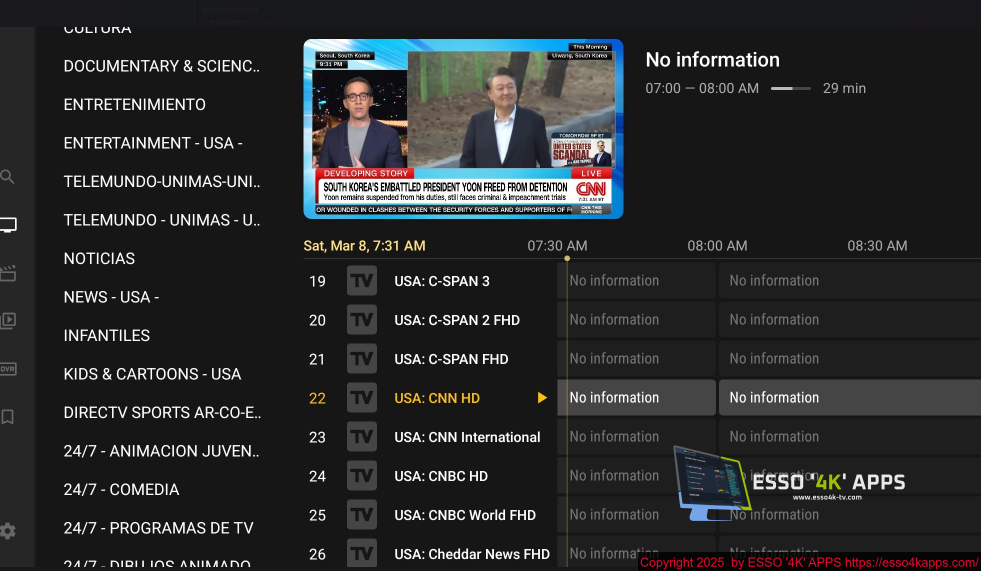This screenshot has height=571, width=981.
Task: Click the CNN live video preview
Action: (x=463, y=129)
